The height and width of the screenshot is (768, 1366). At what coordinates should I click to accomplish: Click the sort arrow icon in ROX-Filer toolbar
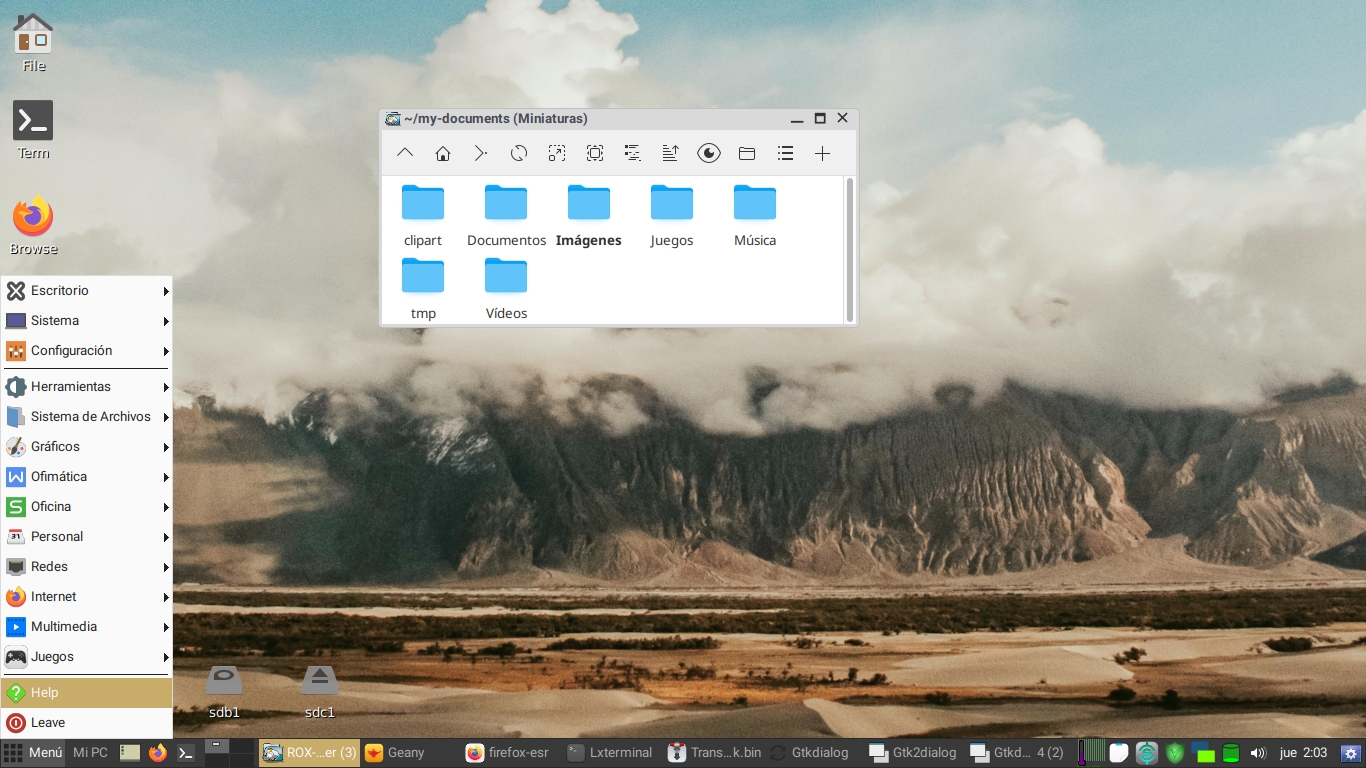tap(670, 153)
